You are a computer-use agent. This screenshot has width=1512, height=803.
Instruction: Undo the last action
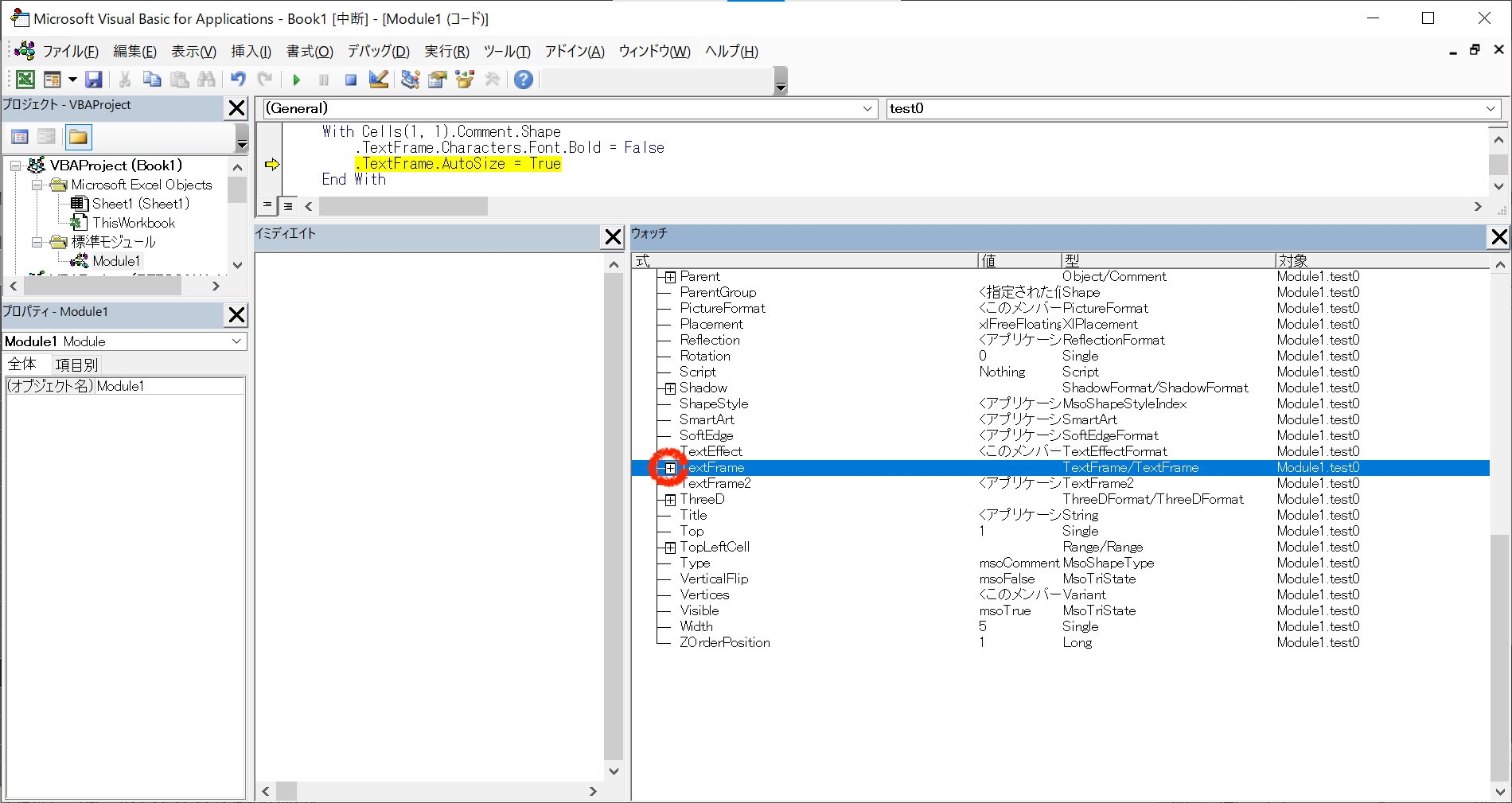click(238, 80)
